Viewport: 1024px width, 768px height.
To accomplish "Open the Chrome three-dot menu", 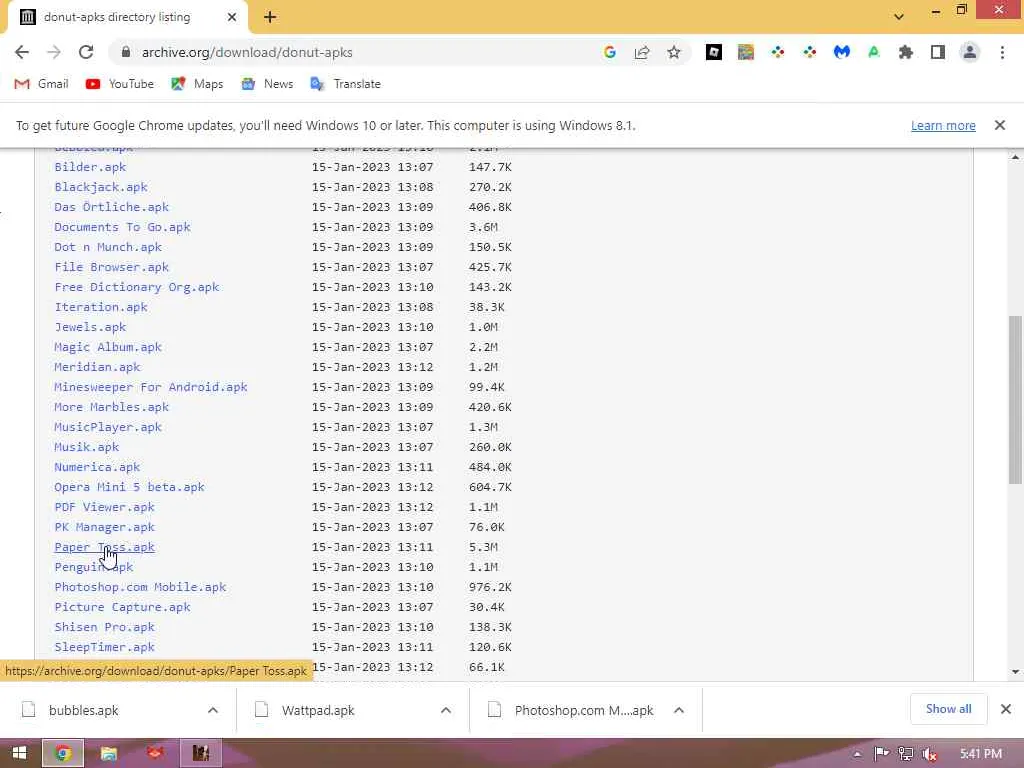I will click(x=1002, y=52).
